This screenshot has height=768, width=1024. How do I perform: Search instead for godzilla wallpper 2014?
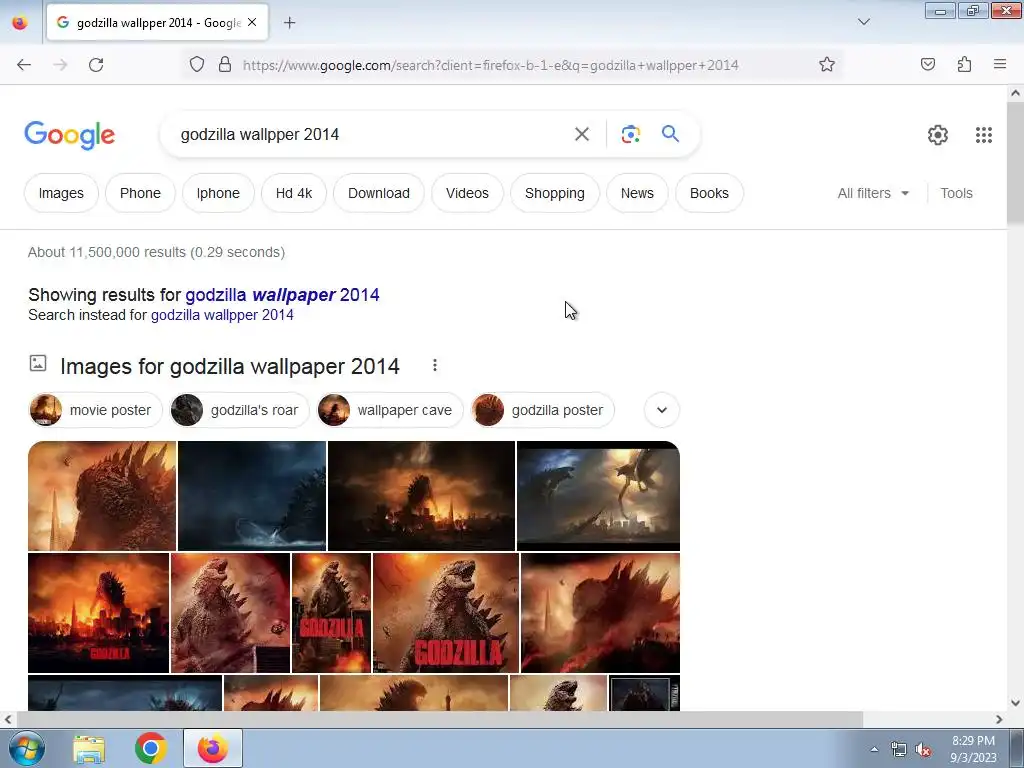(222, 315)
